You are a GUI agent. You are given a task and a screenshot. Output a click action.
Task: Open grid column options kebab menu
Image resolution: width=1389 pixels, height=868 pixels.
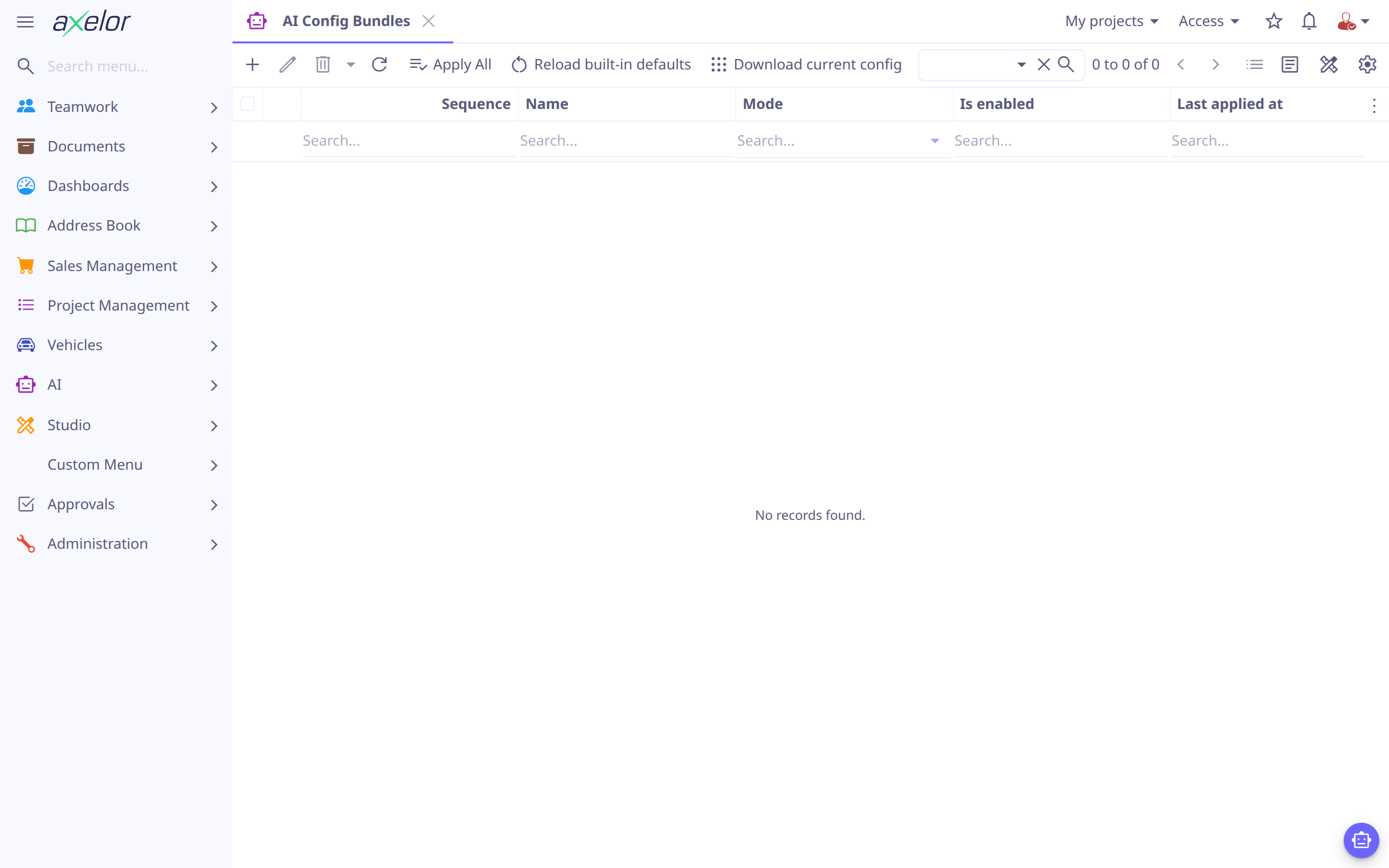coord(1374,105)
